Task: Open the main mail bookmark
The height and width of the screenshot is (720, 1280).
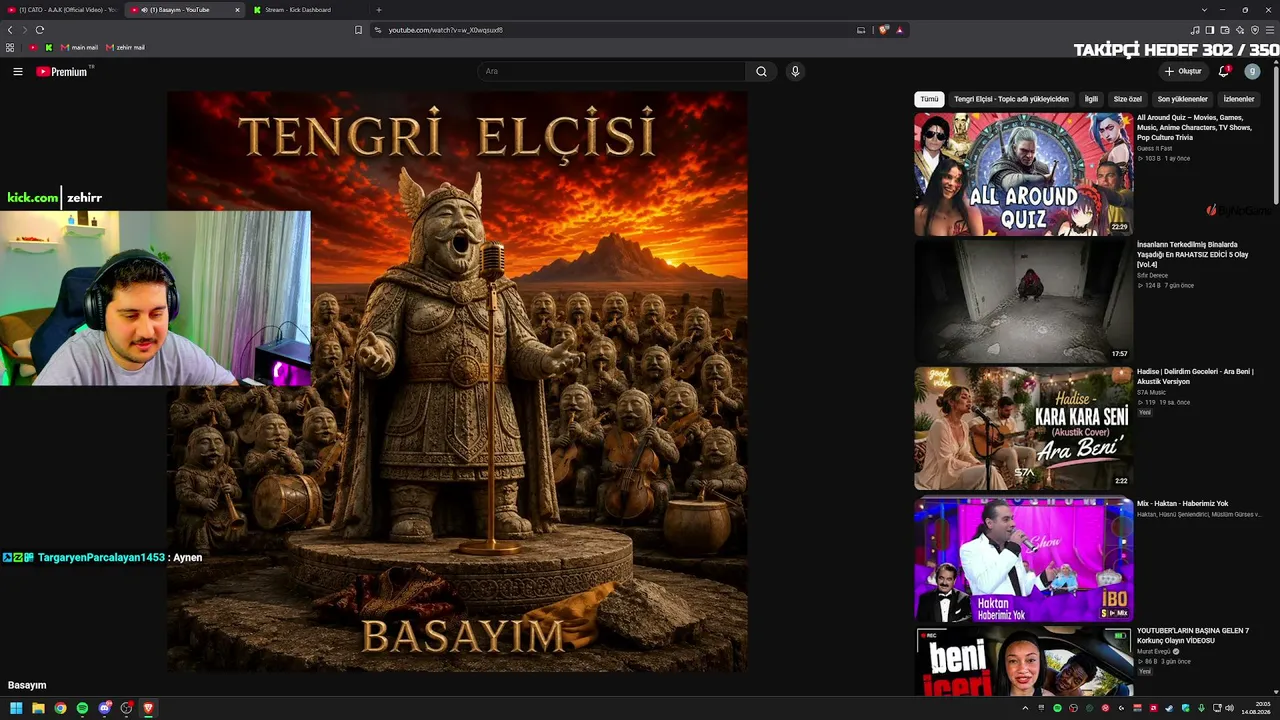Action: 79,47
